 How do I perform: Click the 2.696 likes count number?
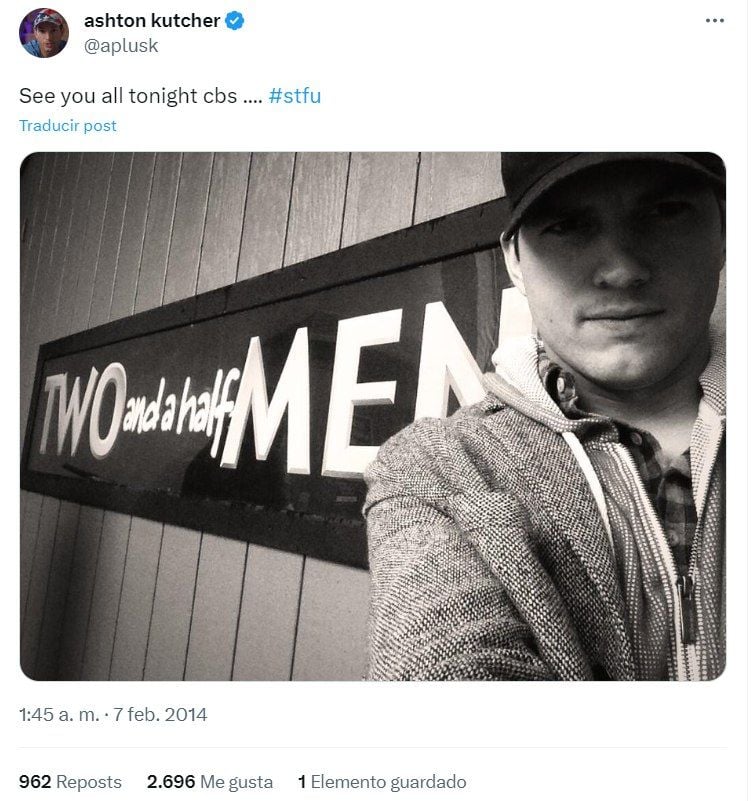171,782
